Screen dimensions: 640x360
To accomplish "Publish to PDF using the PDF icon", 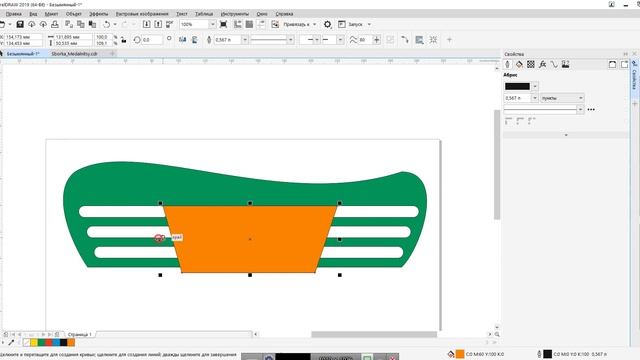I will point(169,24).
